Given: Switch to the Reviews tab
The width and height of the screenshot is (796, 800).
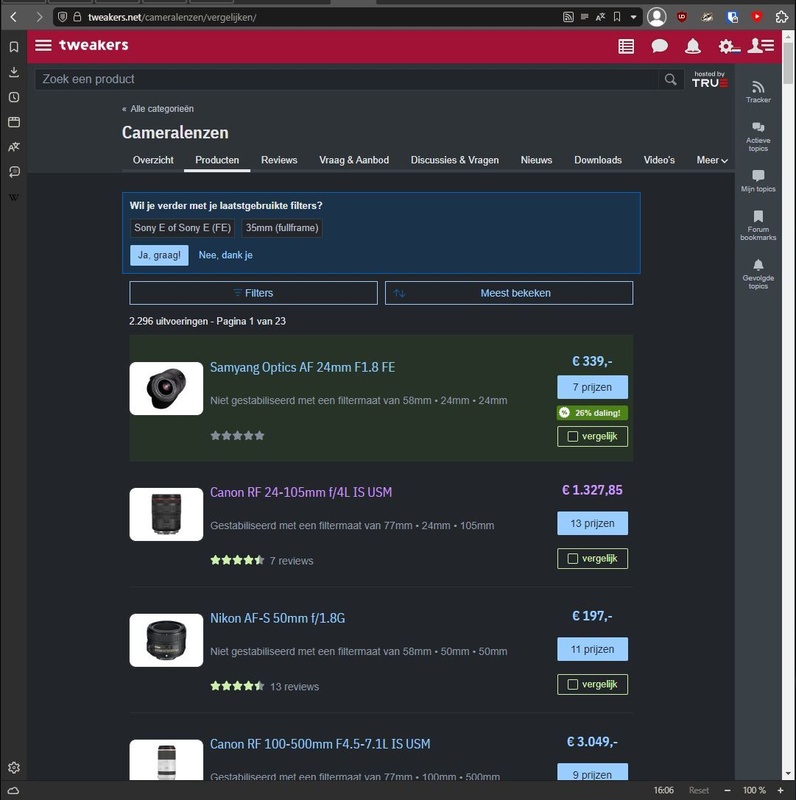Looking at the screenshot, I should 279,160.
